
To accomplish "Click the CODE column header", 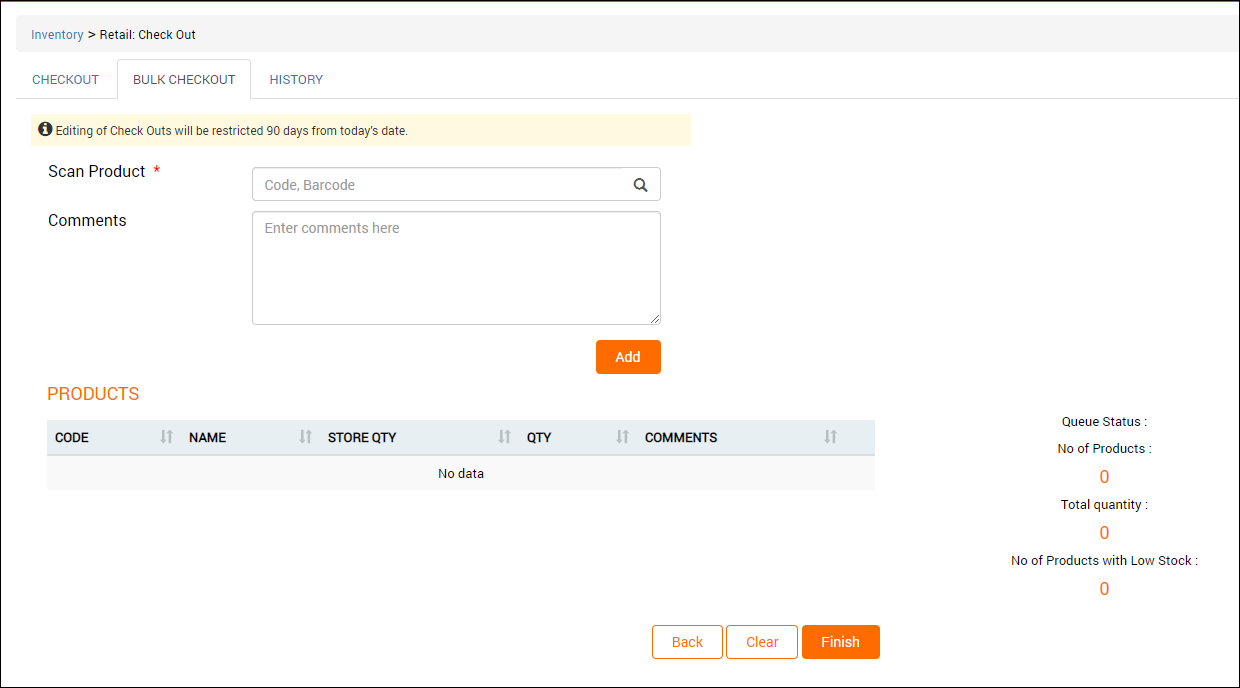I will [114, 437].
